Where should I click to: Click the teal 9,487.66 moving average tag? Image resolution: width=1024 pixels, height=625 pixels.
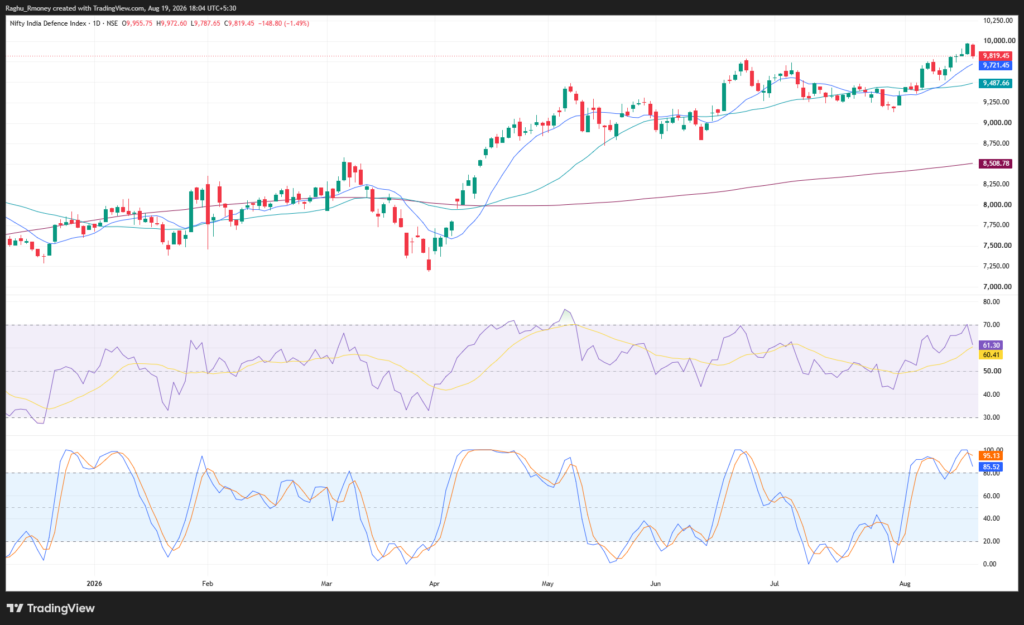[x=996, y=84]
